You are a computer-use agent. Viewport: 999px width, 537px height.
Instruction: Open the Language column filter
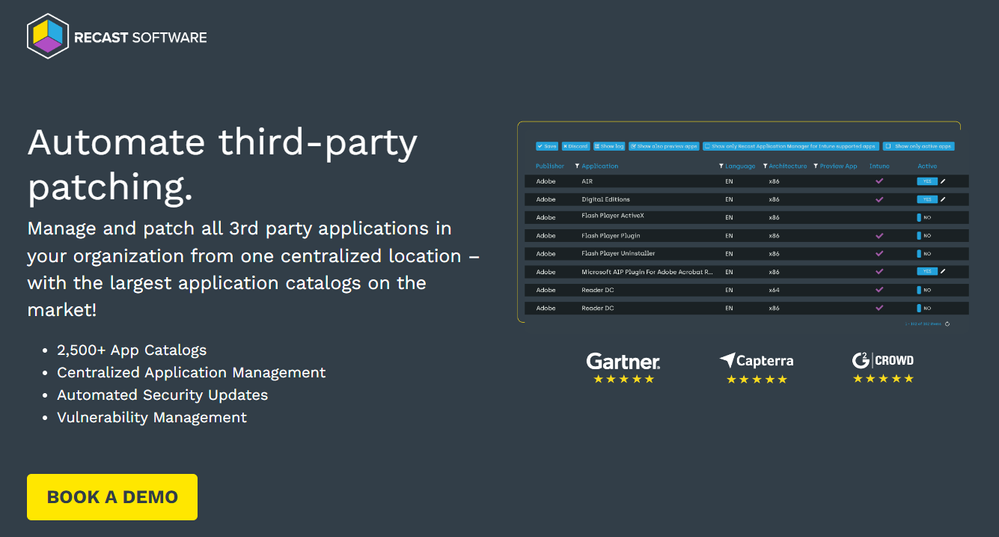(722, 166)
